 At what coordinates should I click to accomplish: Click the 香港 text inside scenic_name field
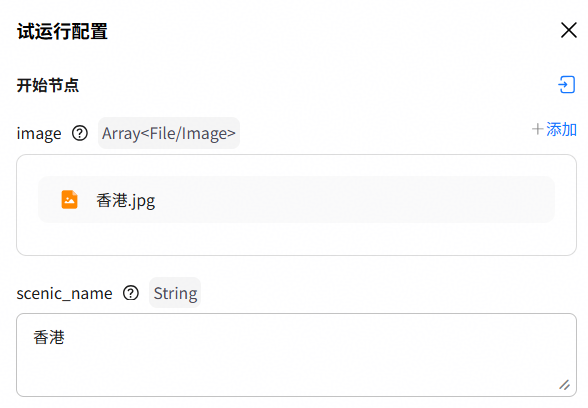tap(49, 337)
